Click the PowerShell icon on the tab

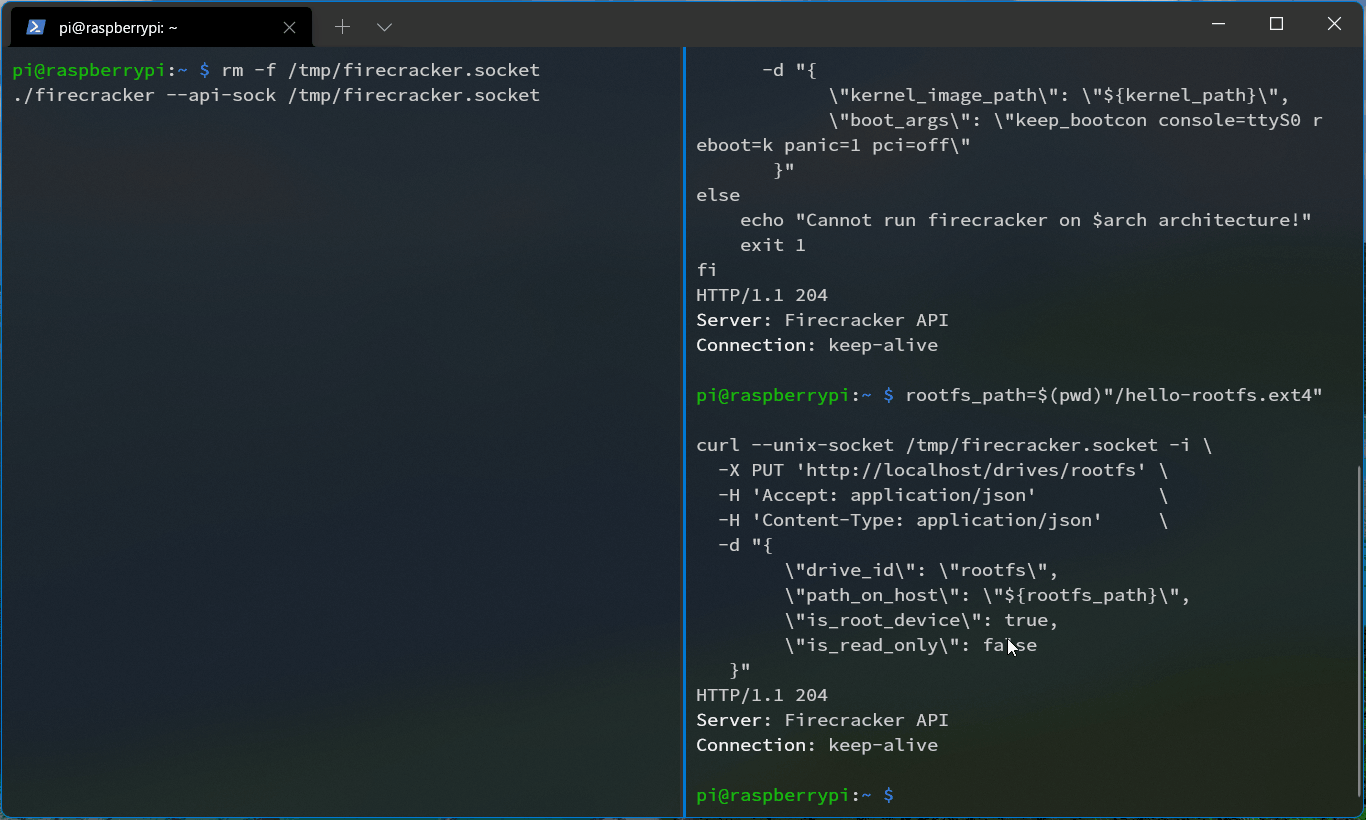point(35,27)
